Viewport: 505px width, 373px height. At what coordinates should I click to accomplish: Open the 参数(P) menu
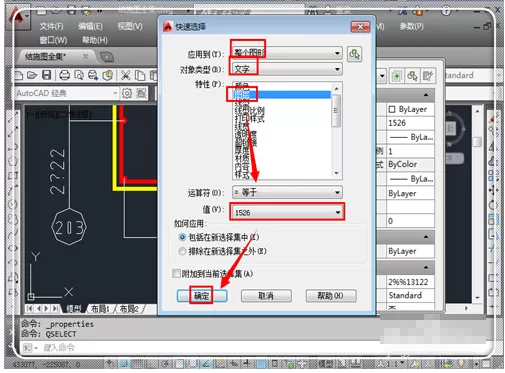[x=412, y=26]
